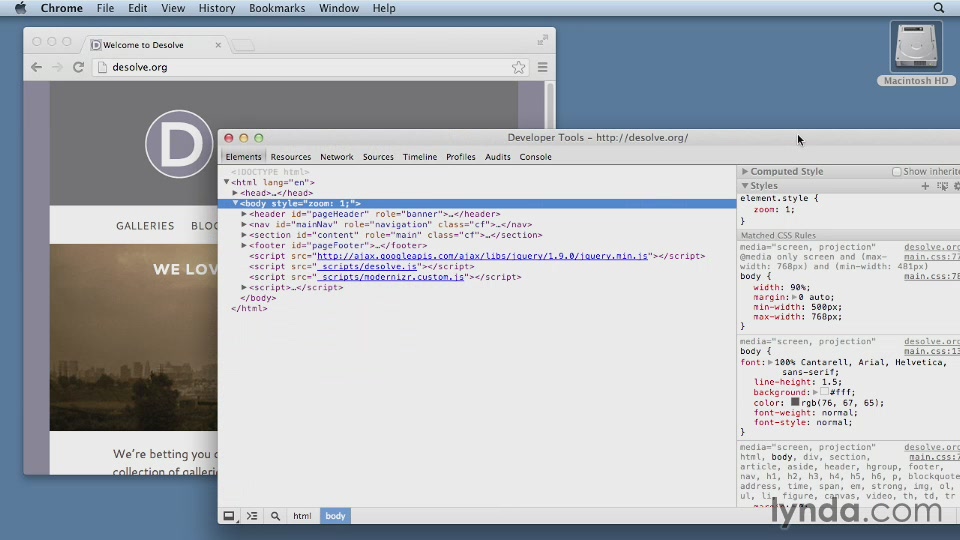960x540 pixels.
Task: Switch to the Console tab
Action: (536, 157)
